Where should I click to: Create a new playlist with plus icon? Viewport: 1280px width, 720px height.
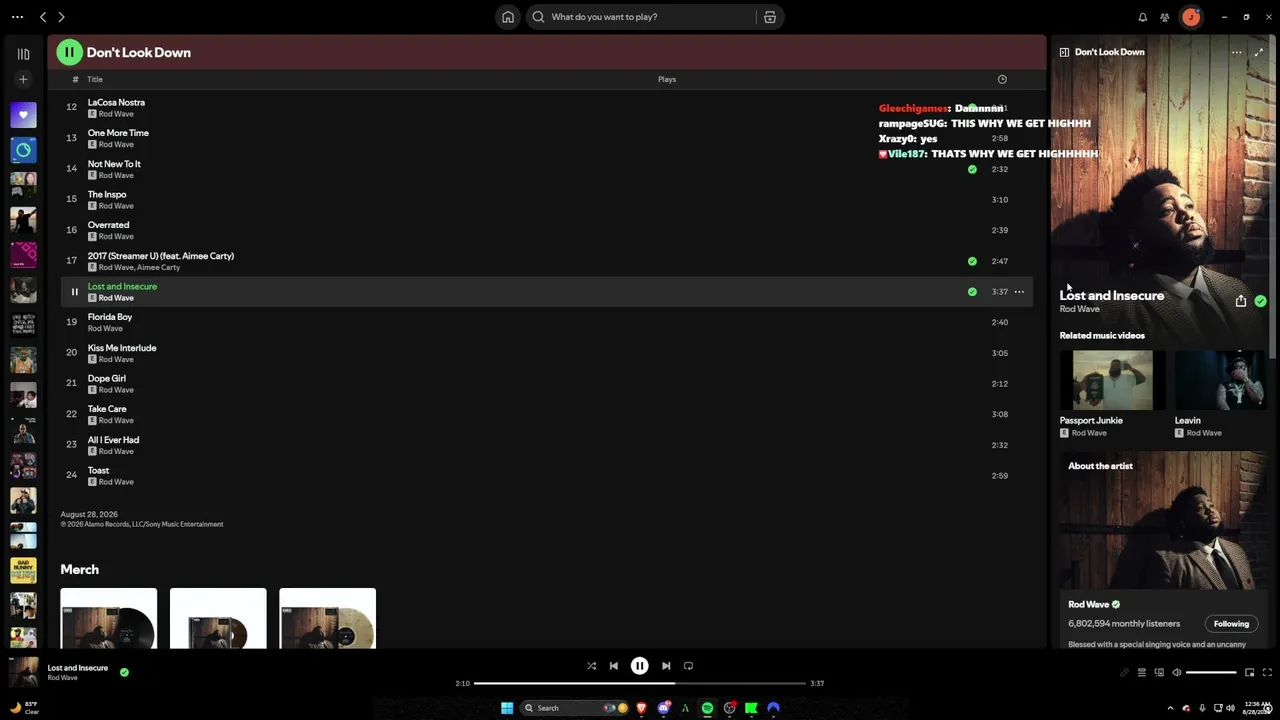pyautogui.click(x=23, y=79)
